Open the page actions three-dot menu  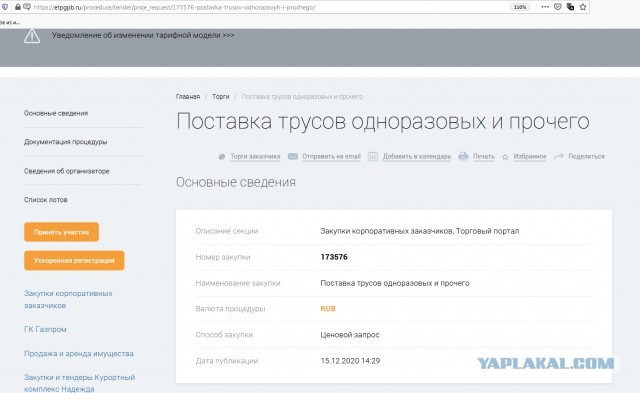(545, 7)
